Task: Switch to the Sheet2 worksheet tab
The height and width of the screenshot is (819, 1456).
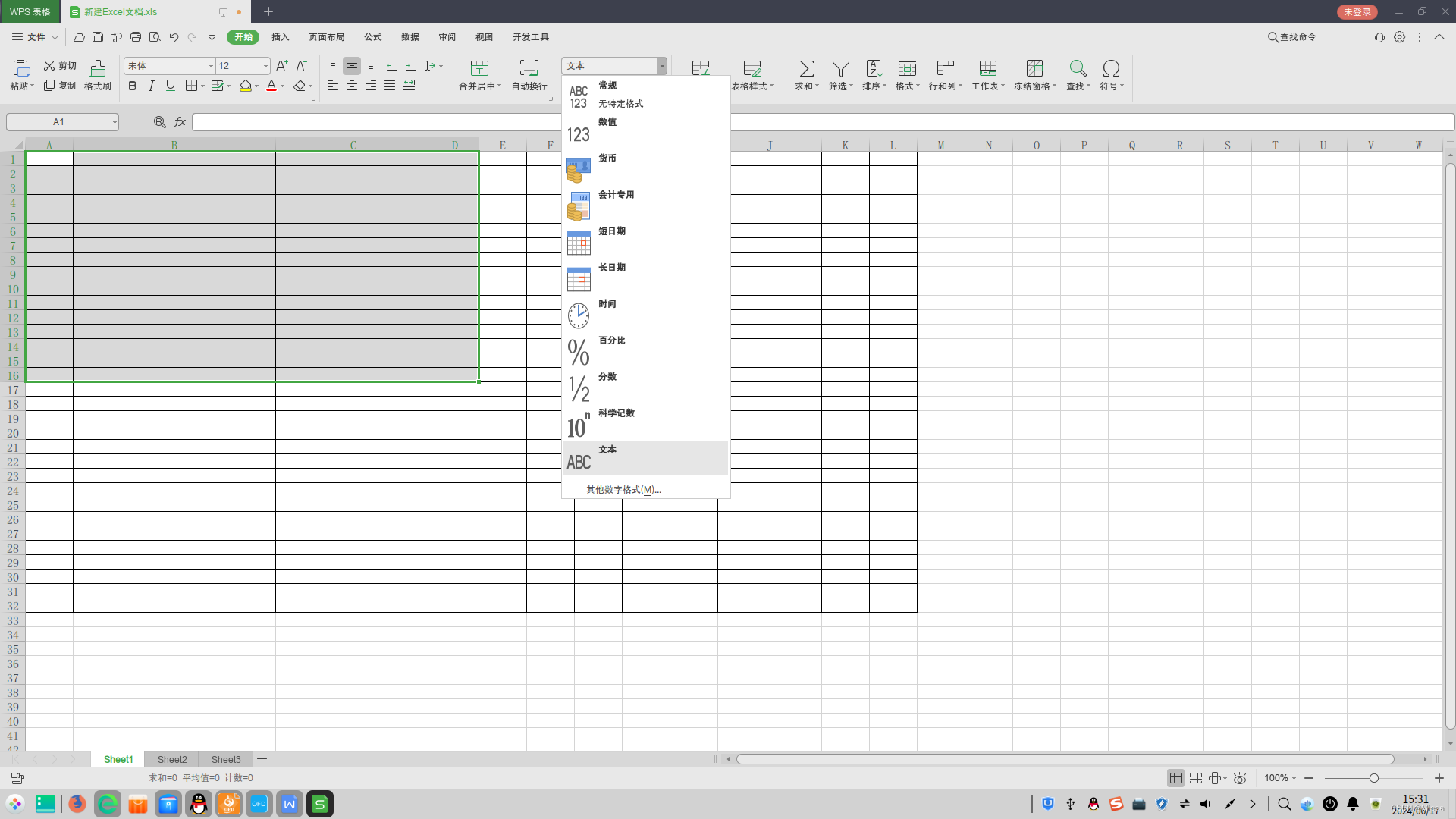Action: (x=172, y=759)
